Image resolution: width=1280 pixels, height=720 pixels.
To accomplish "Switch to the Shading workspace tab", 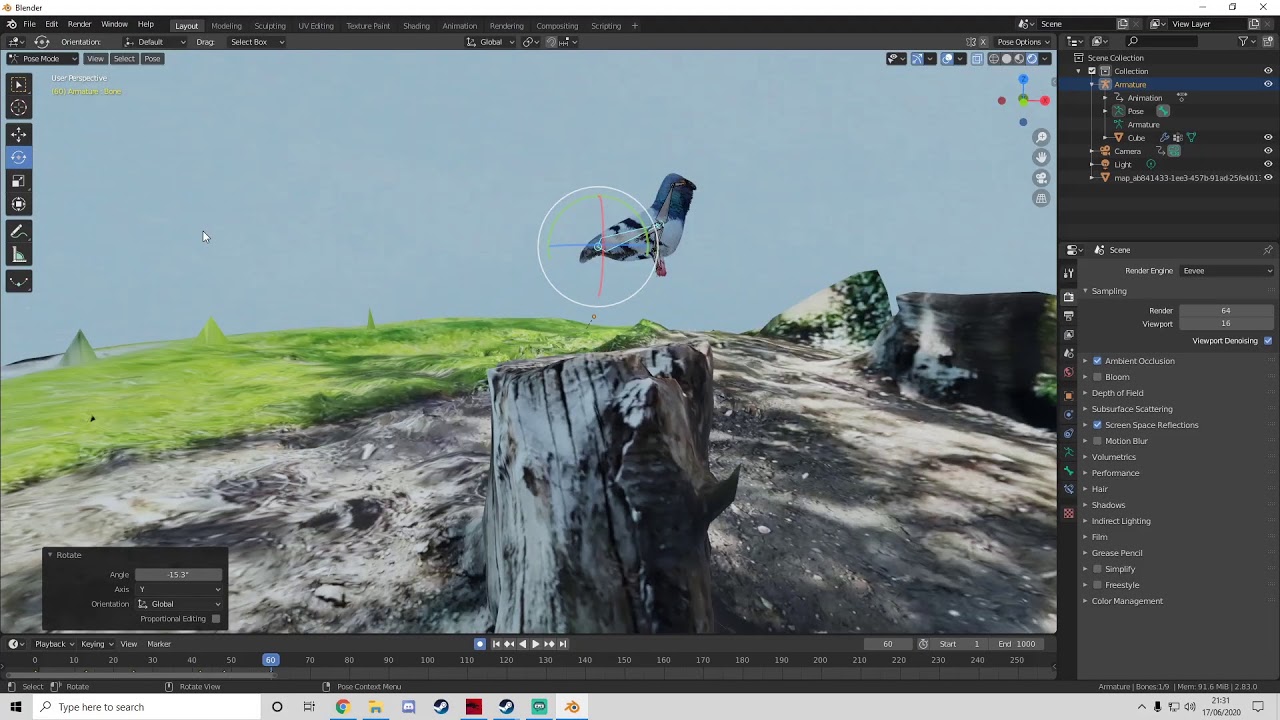I will (x=416, y=26).
